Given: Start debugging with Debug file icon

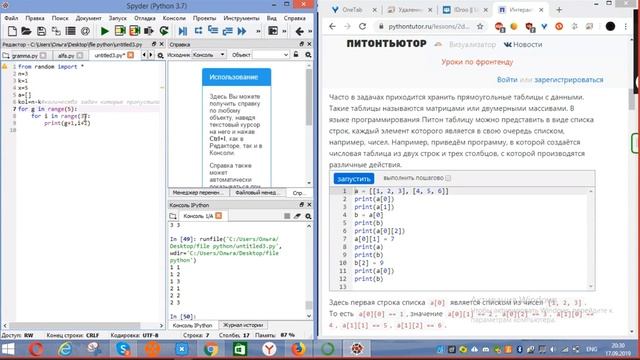Looking at the screenshot, I should pos(183,31).
